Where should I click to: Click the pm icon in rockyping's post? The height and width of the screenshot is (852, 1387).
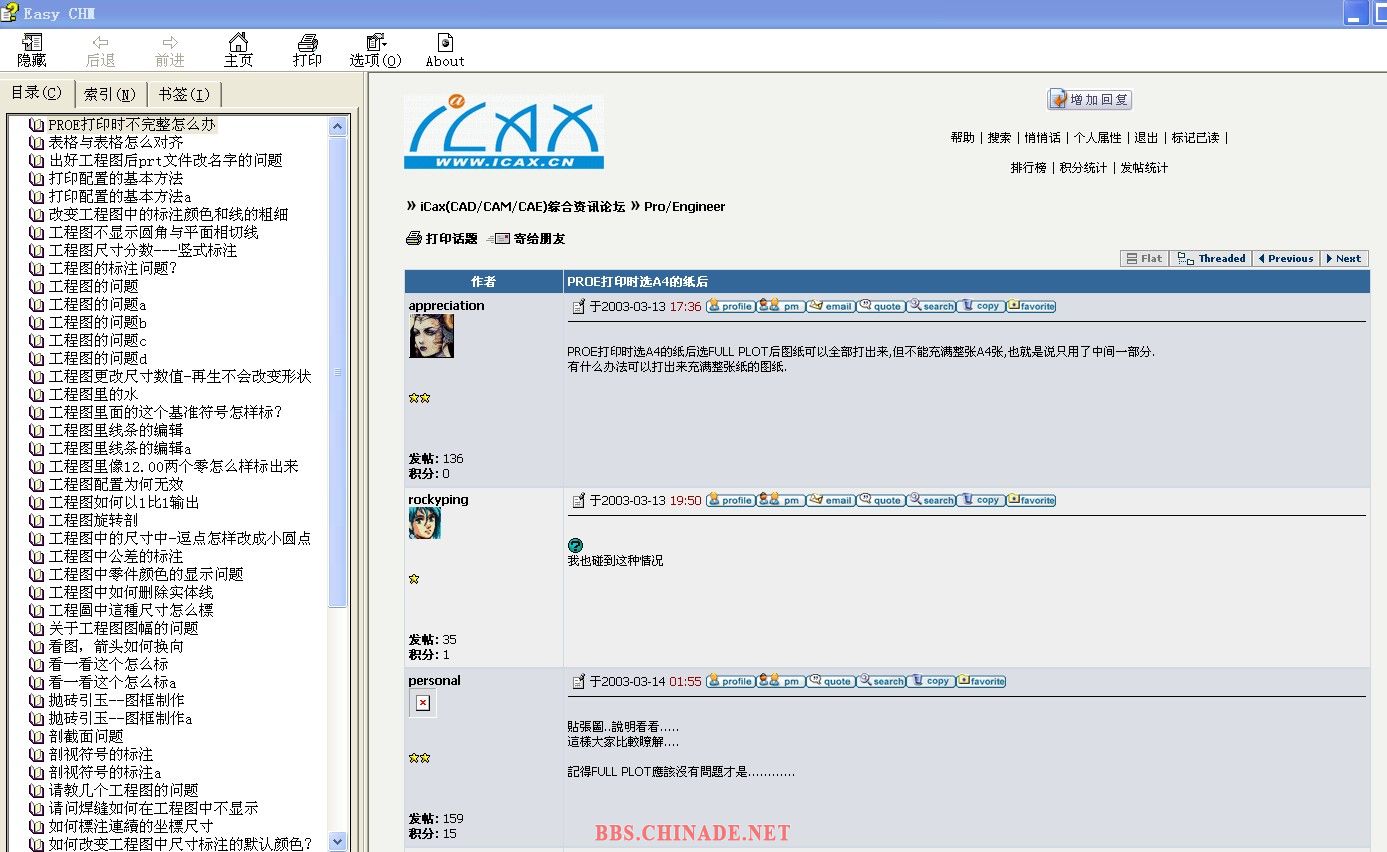click(781, 500)
